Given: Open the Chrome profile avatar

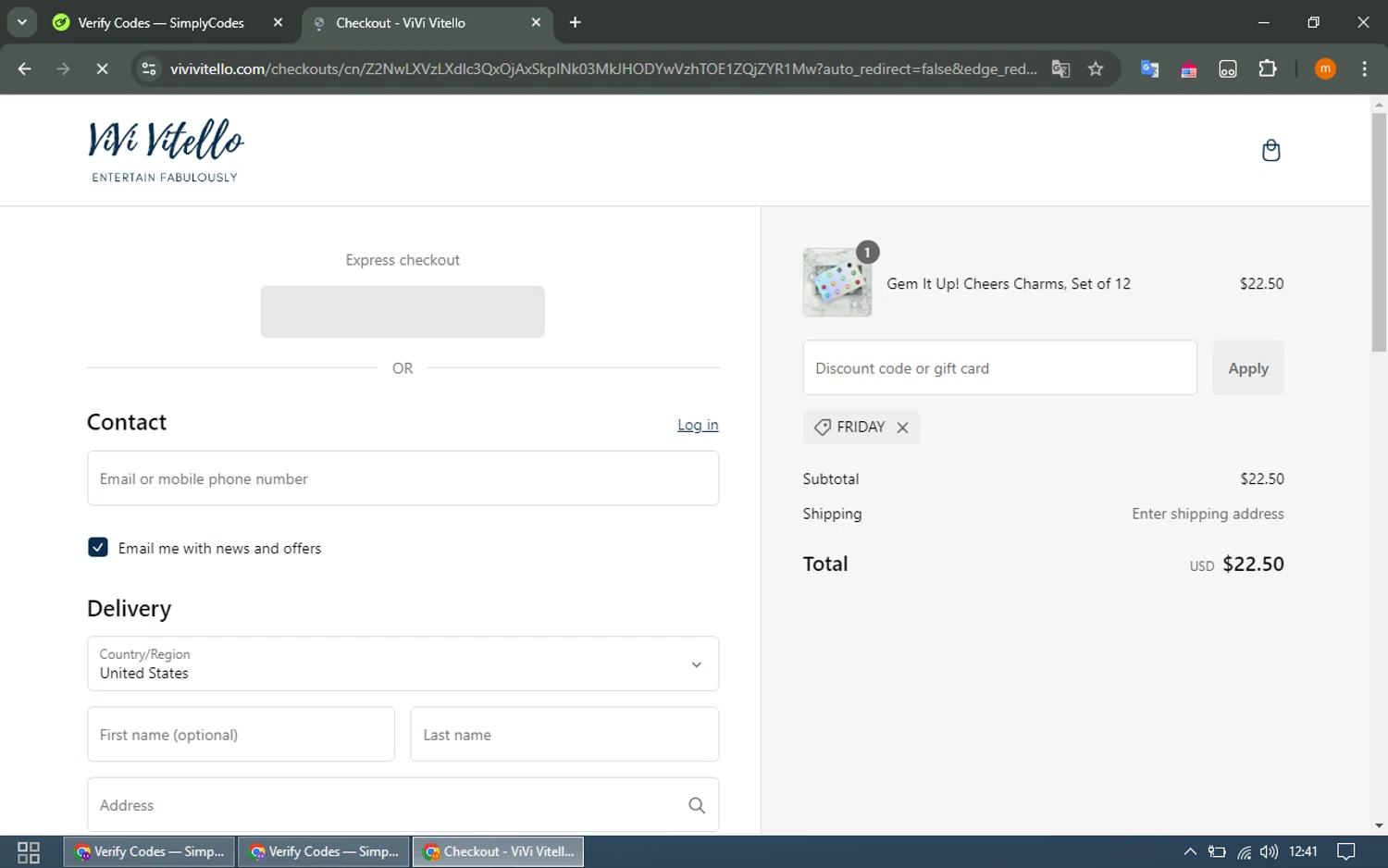Looking at the screenshot, I should [1325, 69].
